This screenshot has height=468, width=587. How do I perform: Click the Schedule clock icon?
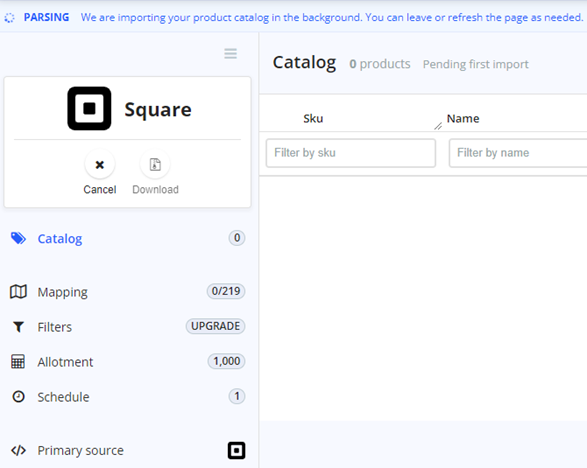click(18, 396)
